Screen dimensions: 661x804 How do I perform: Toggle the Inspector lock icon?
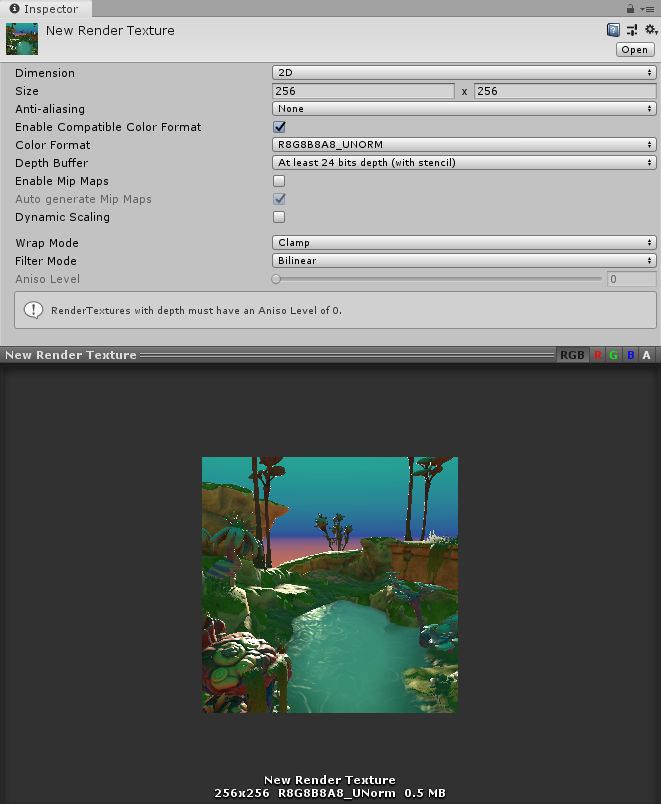pyautogui.click(x=631, y=9)
